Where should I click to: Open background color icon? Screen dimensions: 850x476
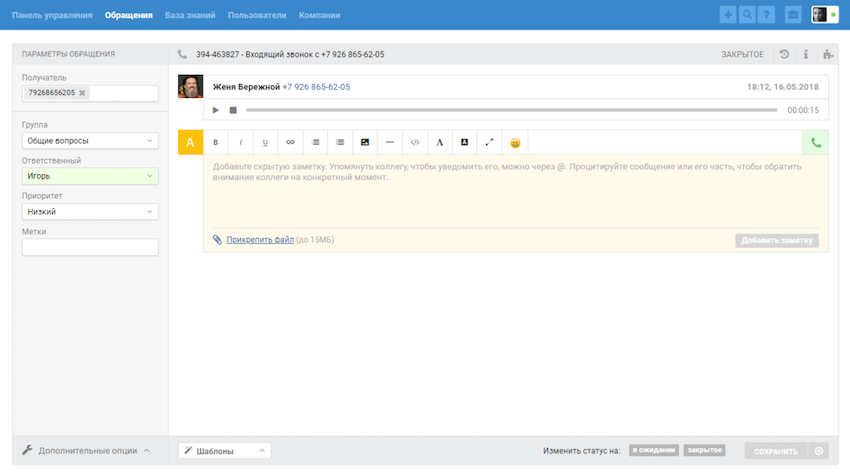click(x=465, y=143)
